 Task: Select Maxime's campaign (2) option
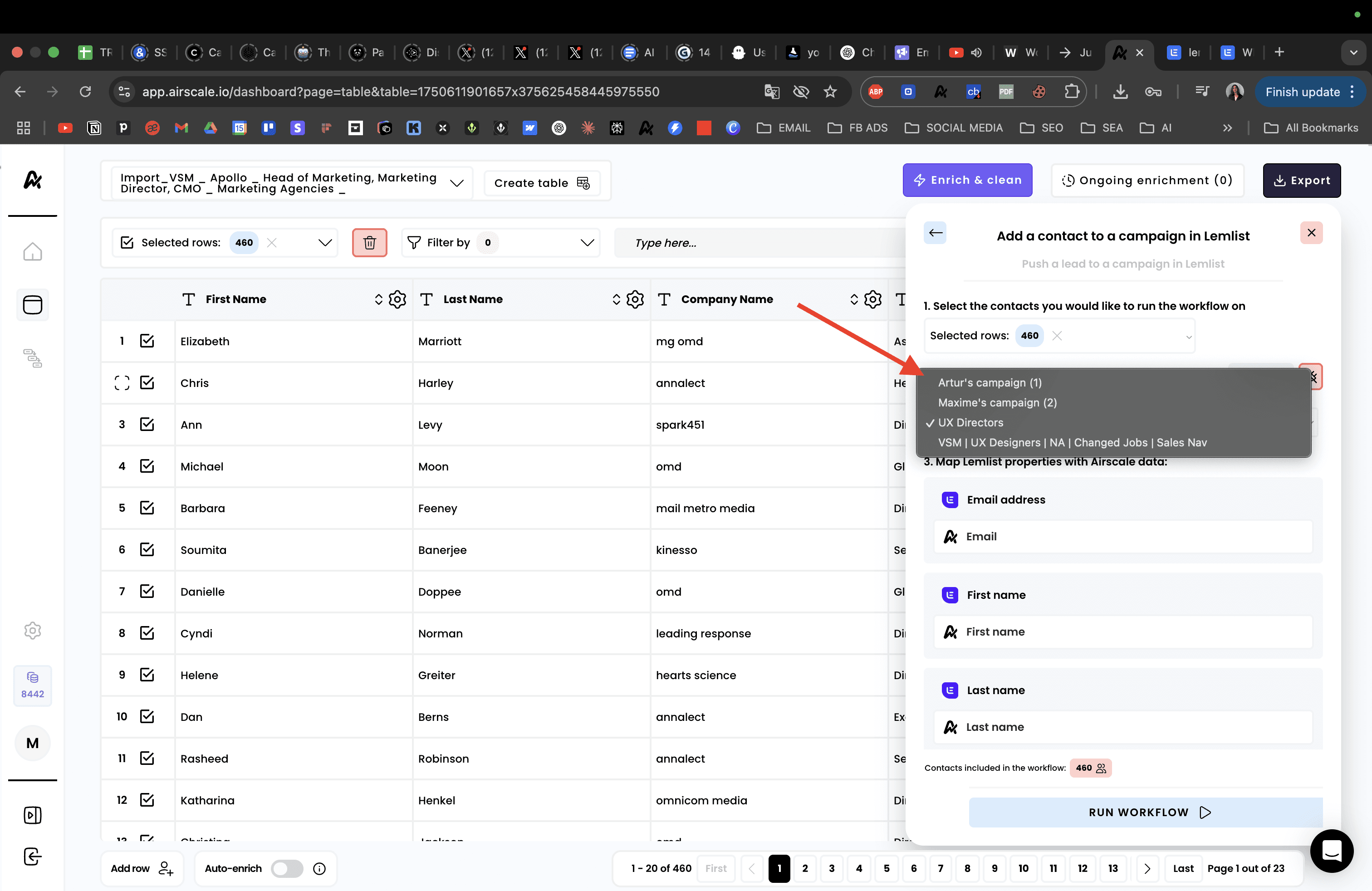tap(997, 402)
